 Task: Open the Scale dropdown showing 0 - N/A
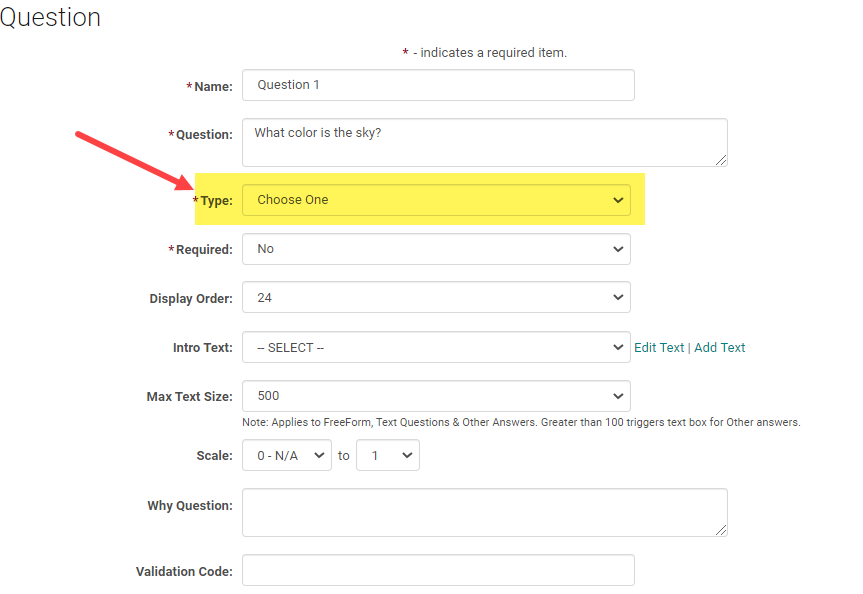[286, 455]
